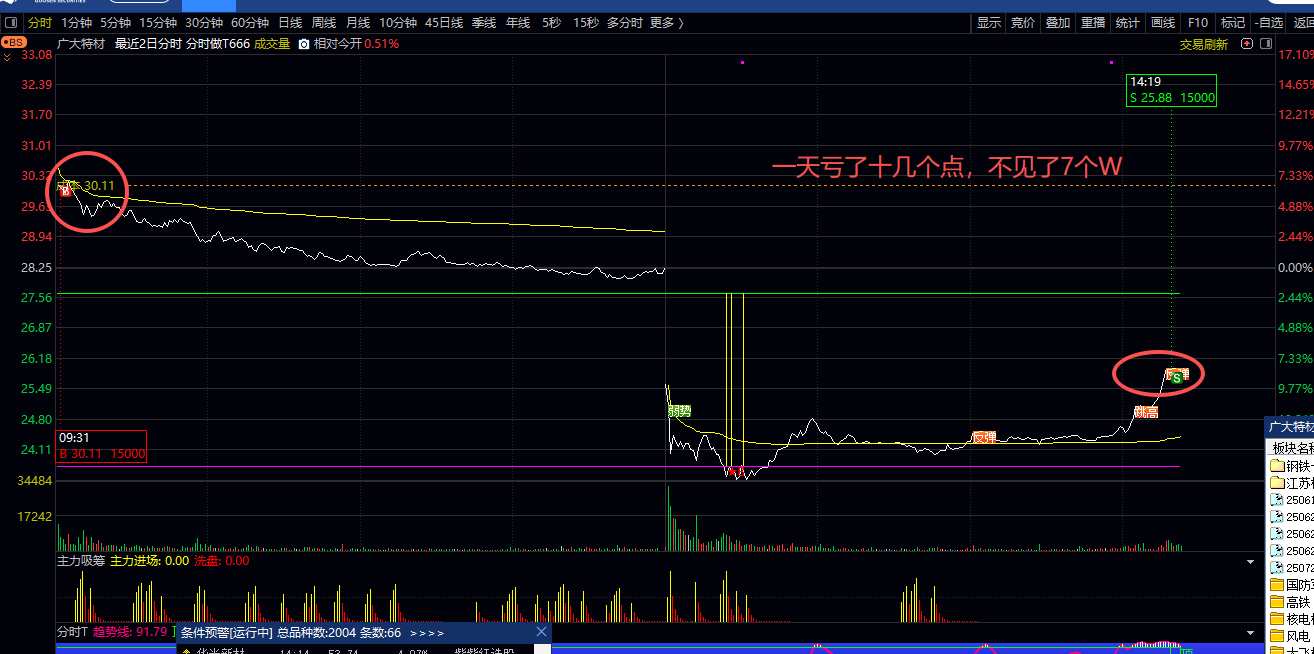Click the 成交量 indicator label
This screenshot has height=654, width=1314.
[x=272, y=43]
